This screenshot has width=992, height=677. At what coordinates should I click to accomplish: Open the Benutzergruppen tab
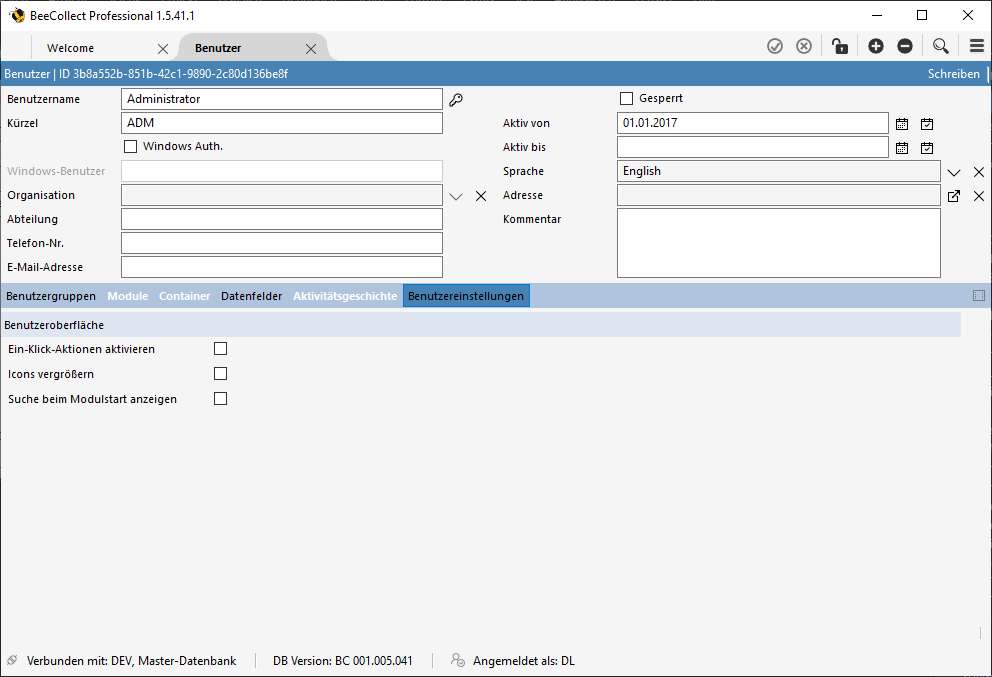pos(51,296)
